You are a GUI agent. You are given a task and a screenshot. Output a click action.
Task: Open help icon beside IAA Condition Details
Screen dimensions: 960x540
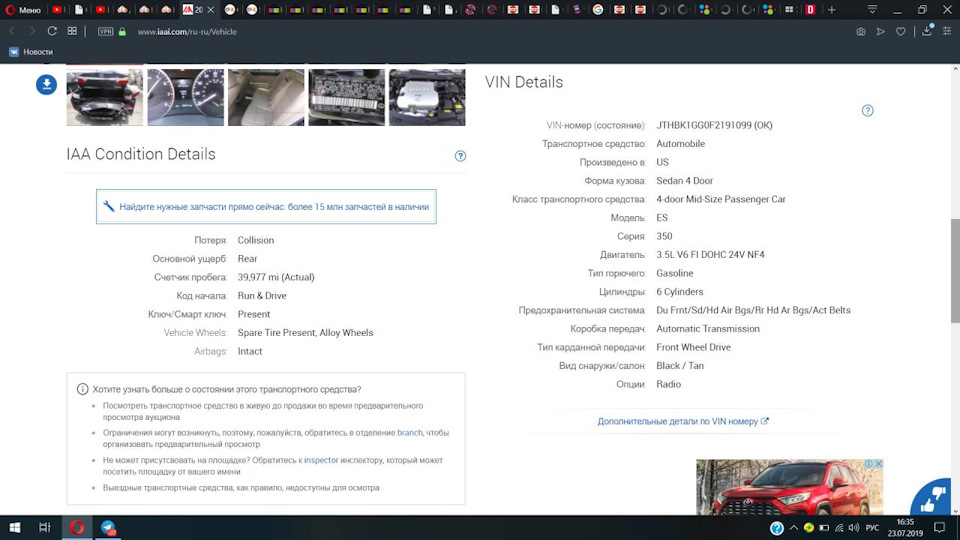click(460, 156)
